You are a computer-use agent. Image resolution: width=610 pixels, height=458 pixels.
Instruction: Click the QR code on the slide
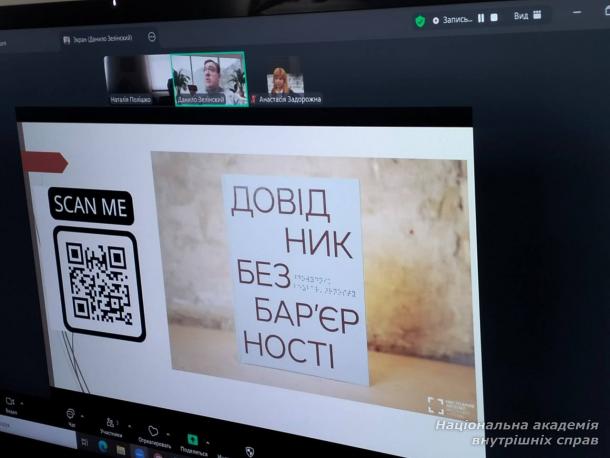pos(99,284)
